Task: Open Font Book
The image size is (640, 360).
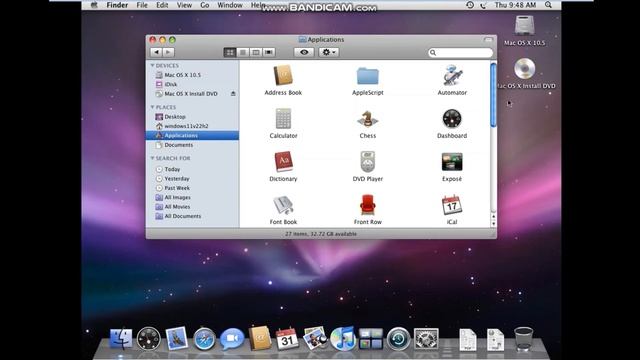Action: click(x=283, y=205)
